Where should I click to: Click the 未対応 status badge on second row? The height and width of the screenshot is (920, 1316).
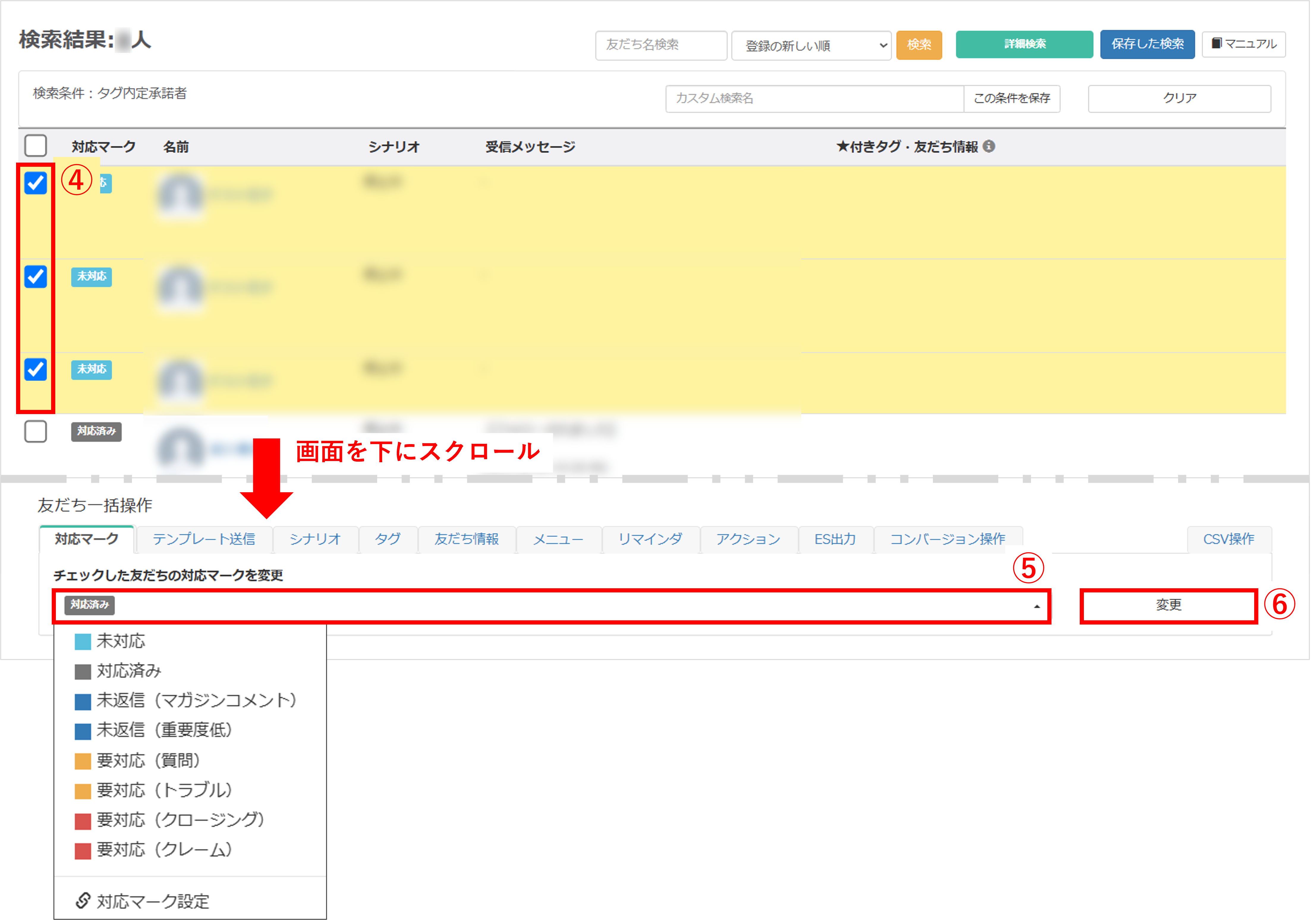pos(91,277)
